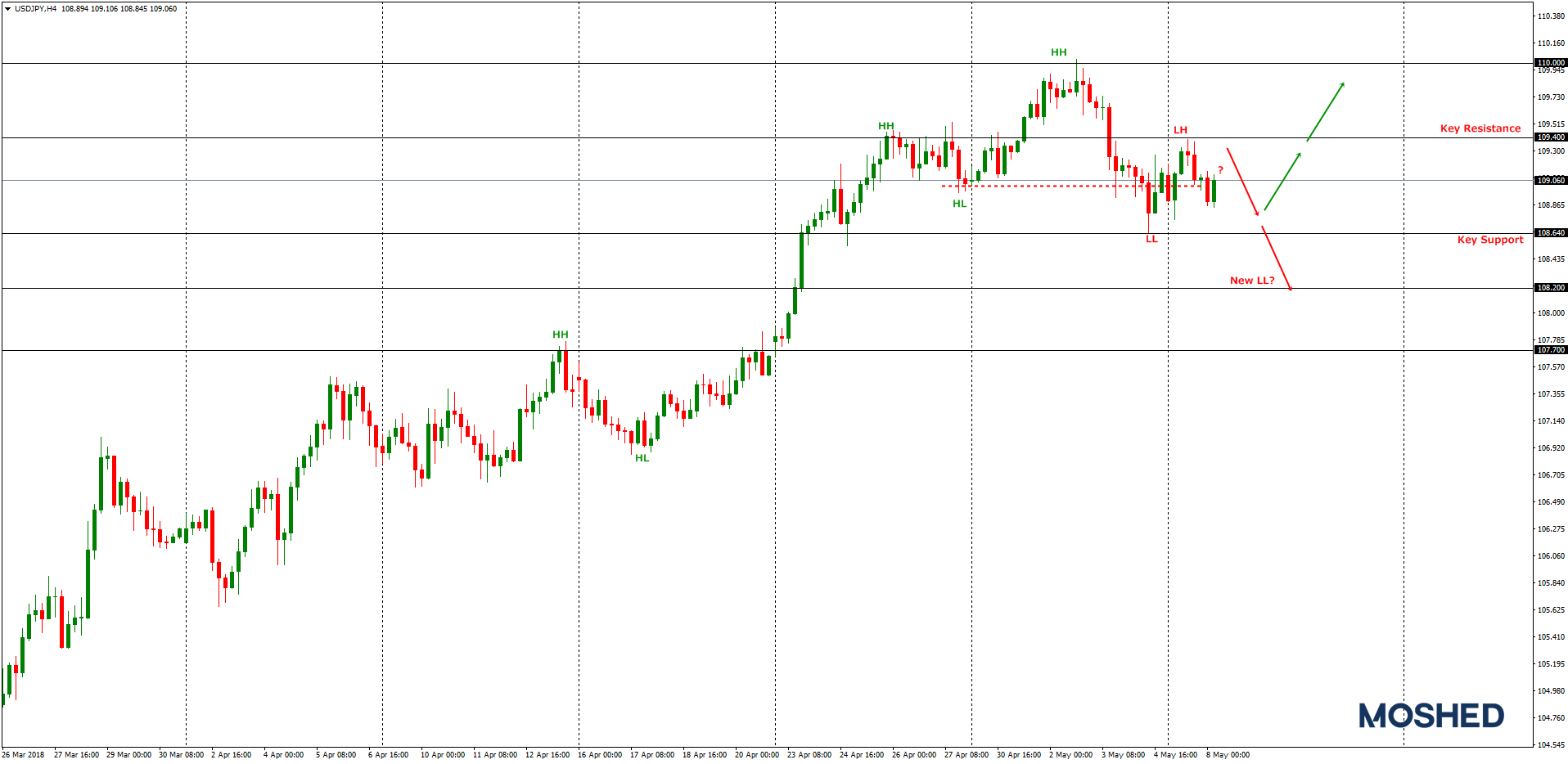Select the 'HL' label below the red dotted line
This screenshot has width=1568, height=764.
tap(959, 204)
